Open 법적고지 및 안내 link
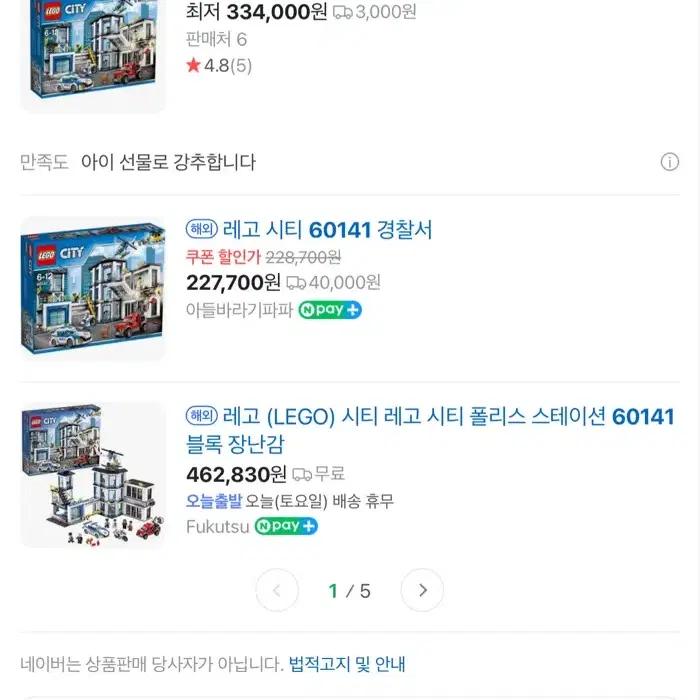This screenshot has height=700, width=700. tap(347, 664)
